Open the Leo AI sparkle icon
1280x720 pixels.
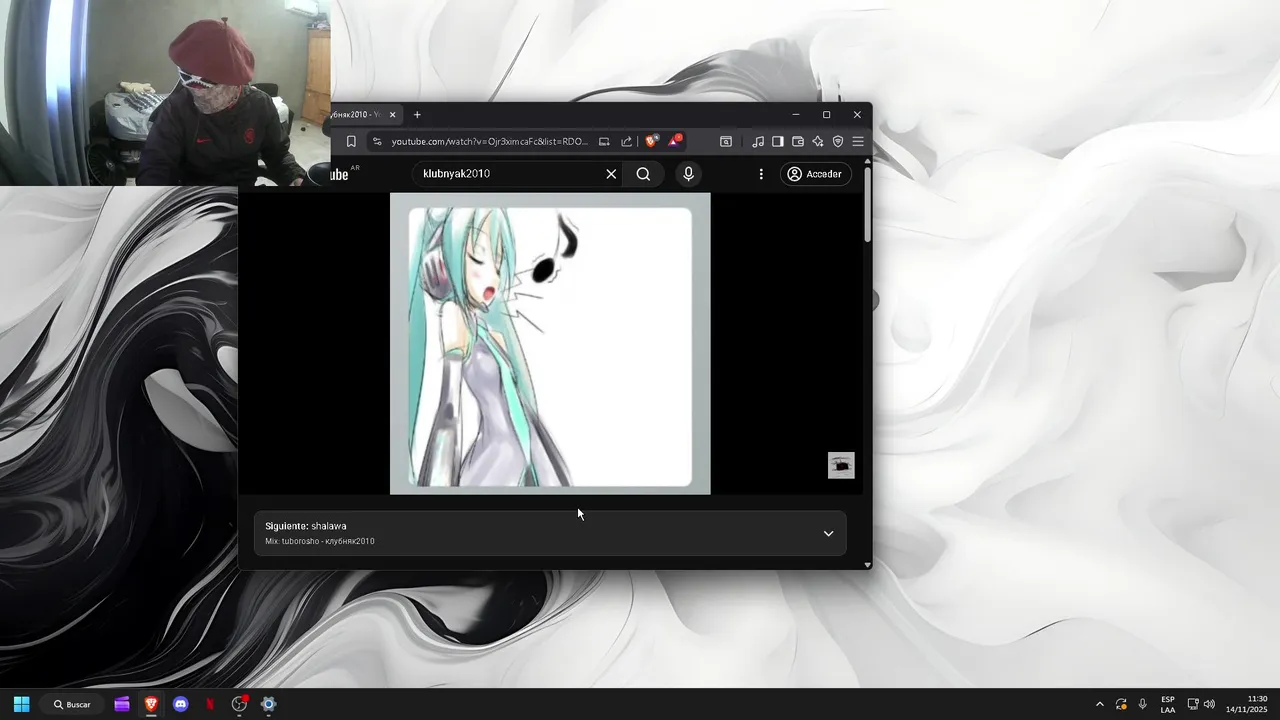point(818,142)
